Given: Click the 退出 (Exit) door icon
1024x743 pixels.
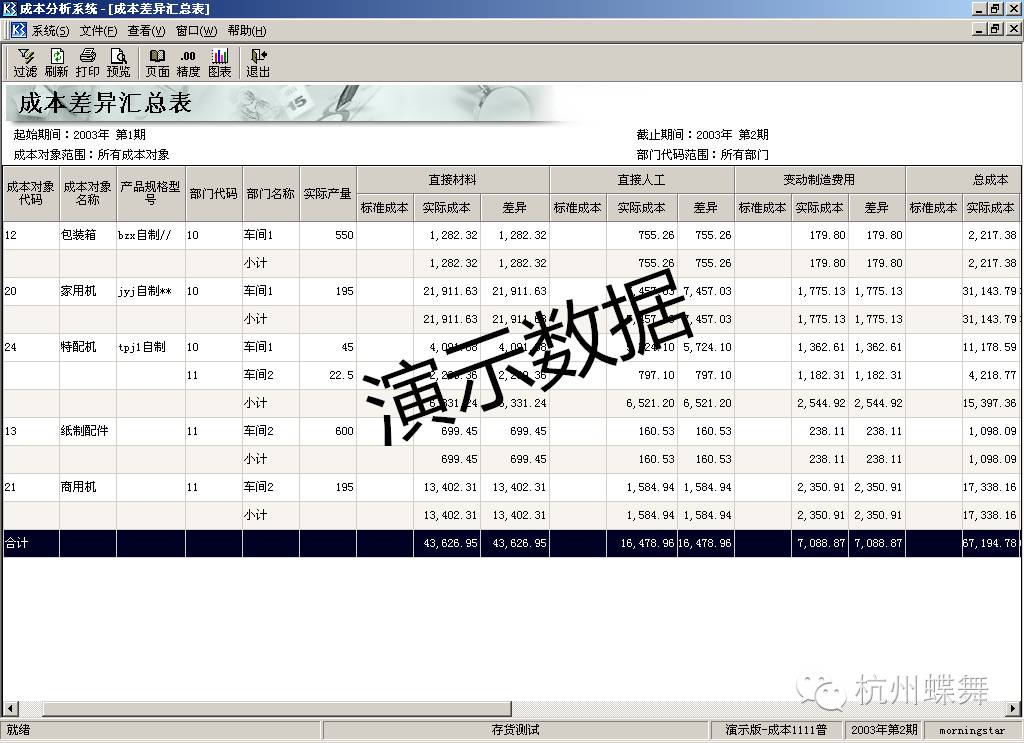Looking at the screenshot, I should [256, 61].
